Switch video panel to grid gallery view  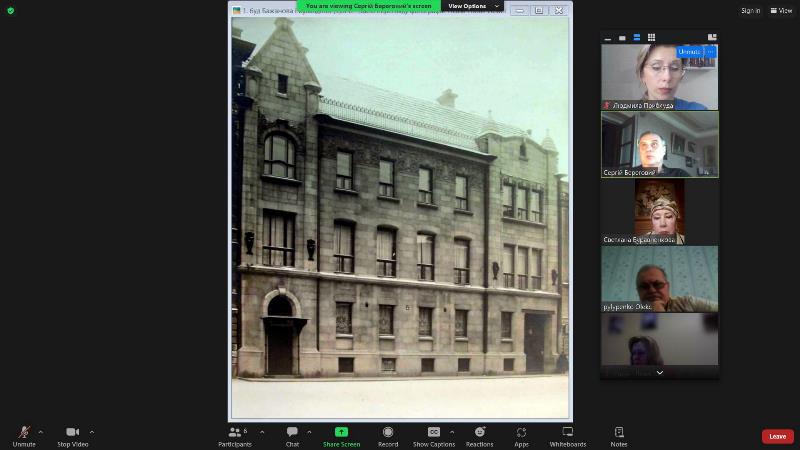point(652,38)
